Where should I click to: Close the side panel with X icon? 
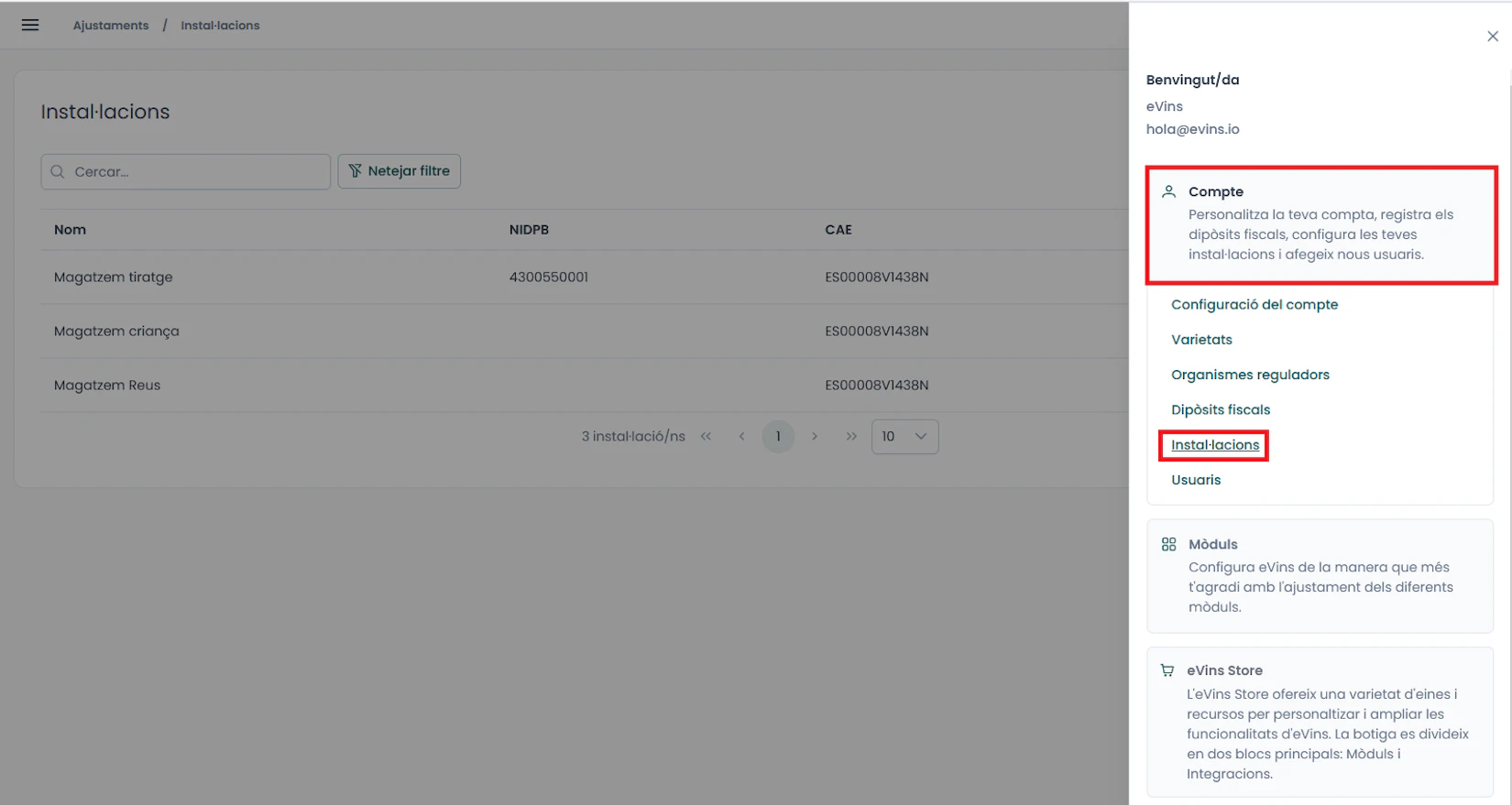point(1492,37)
